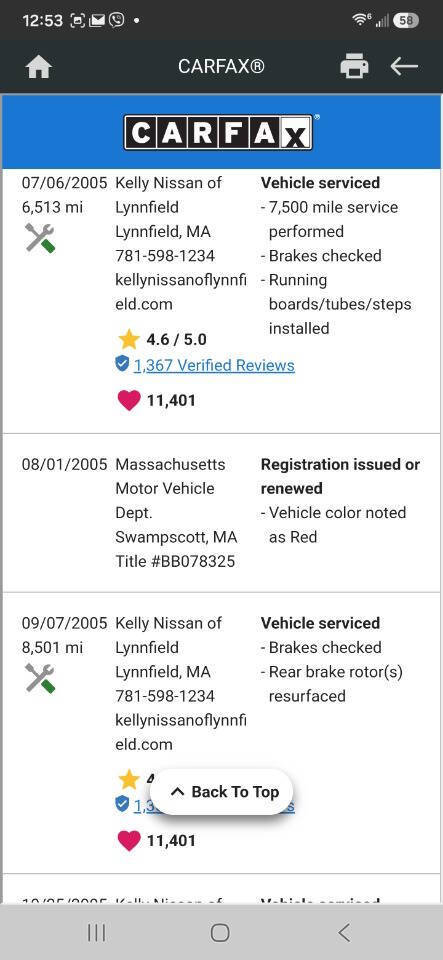Click the Back To Top button
The image size is (443, 960).
tap(222, 792)
